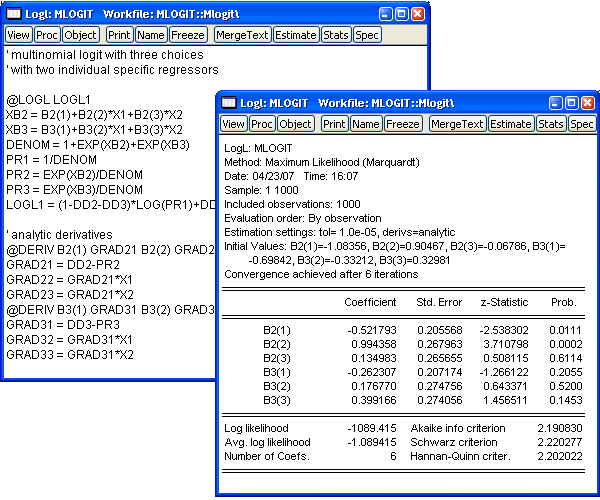Click the @LOGL LOGL1 line in the specification text

pyautogui.click(x=49, y=100)
